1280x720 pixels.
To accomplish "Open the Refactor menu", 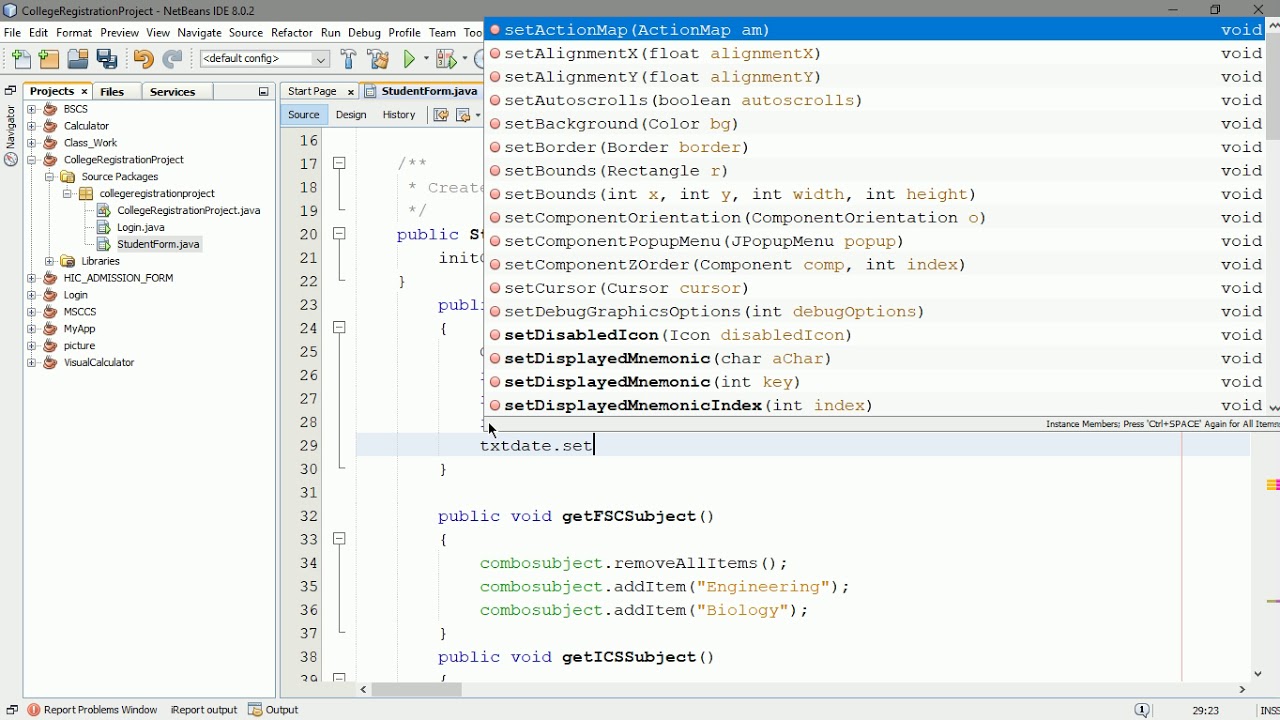I will tap(292, 33).
